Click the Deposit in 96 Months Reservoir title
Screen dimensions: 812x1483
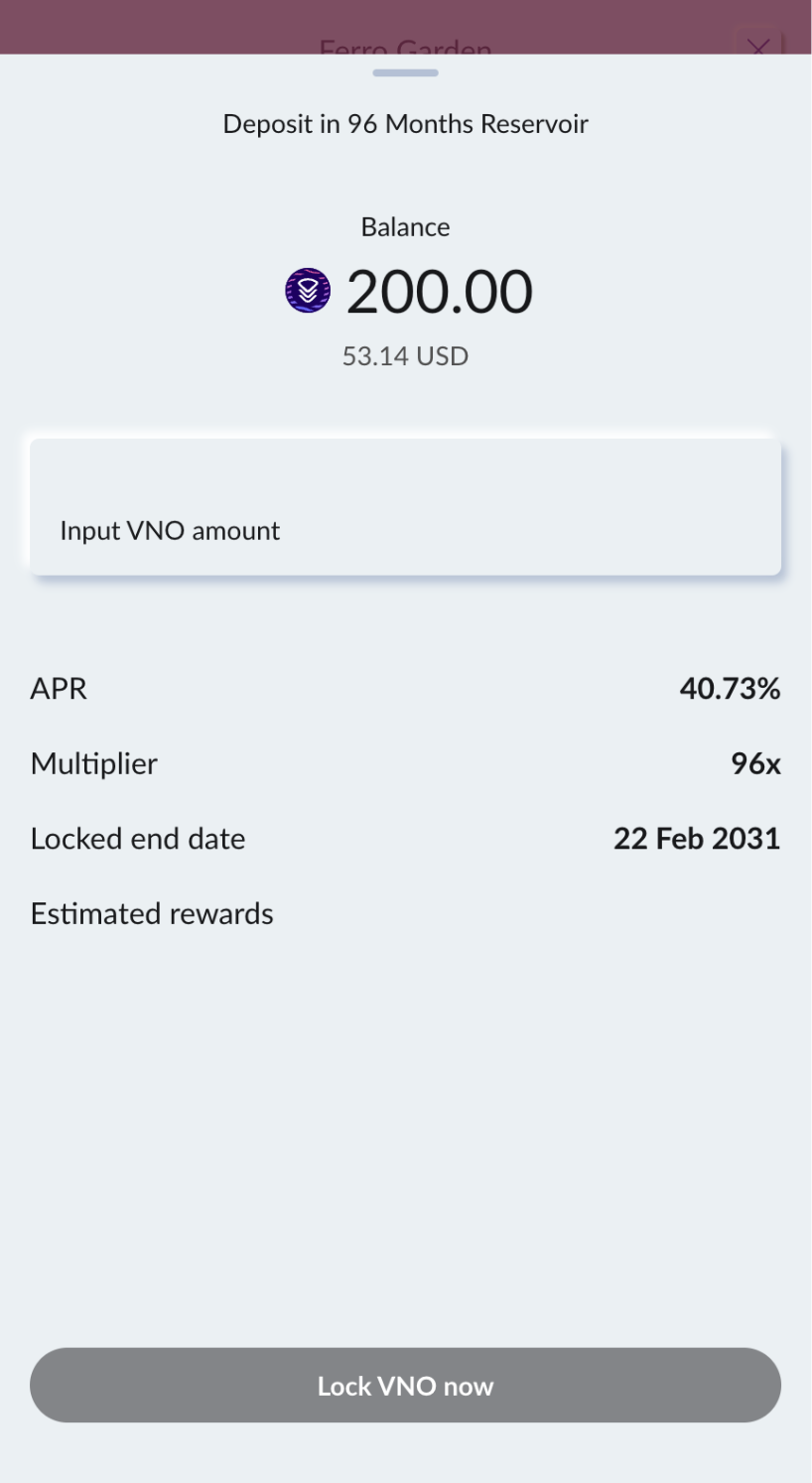(405, 124)
